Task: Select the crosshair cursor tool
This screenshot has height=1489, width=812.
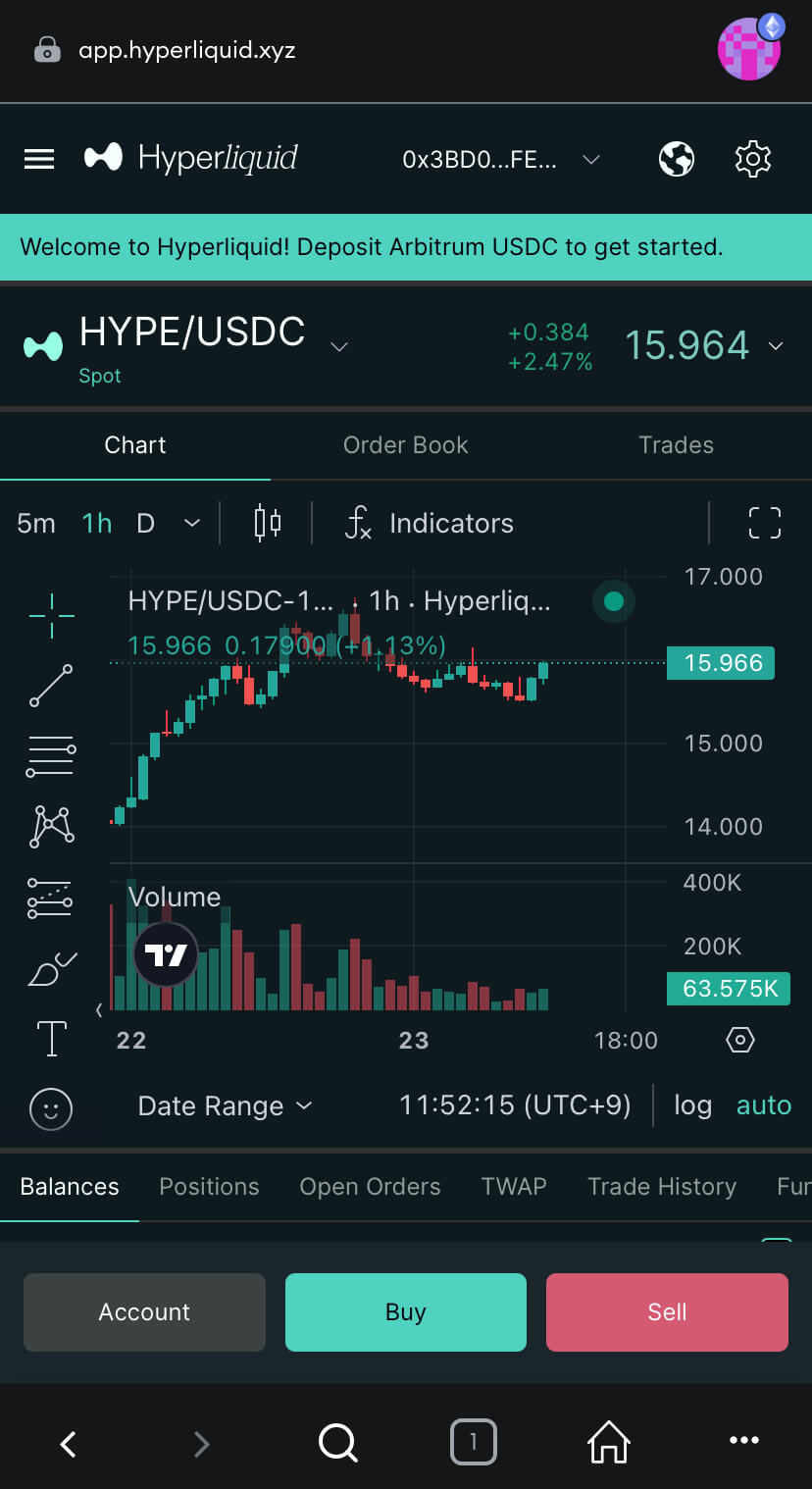Action: click(x=51, y=615)
